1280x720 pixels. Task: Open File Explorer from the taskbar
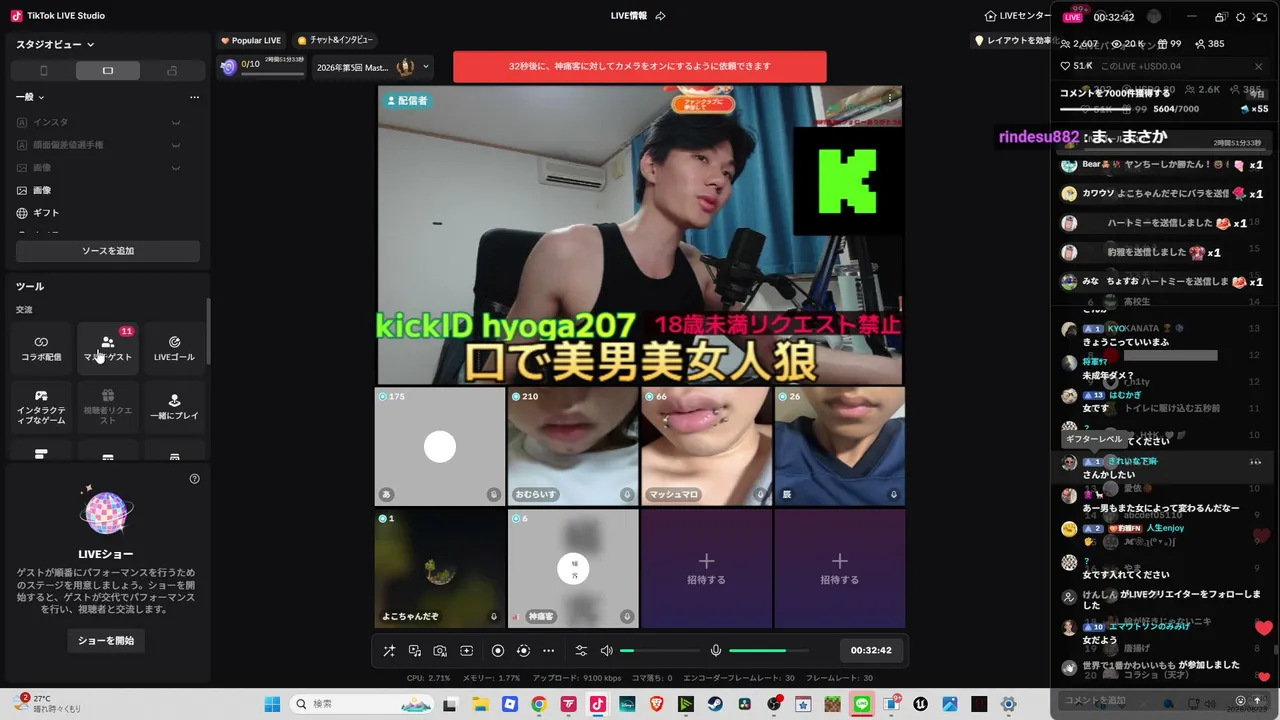[480, 704]
